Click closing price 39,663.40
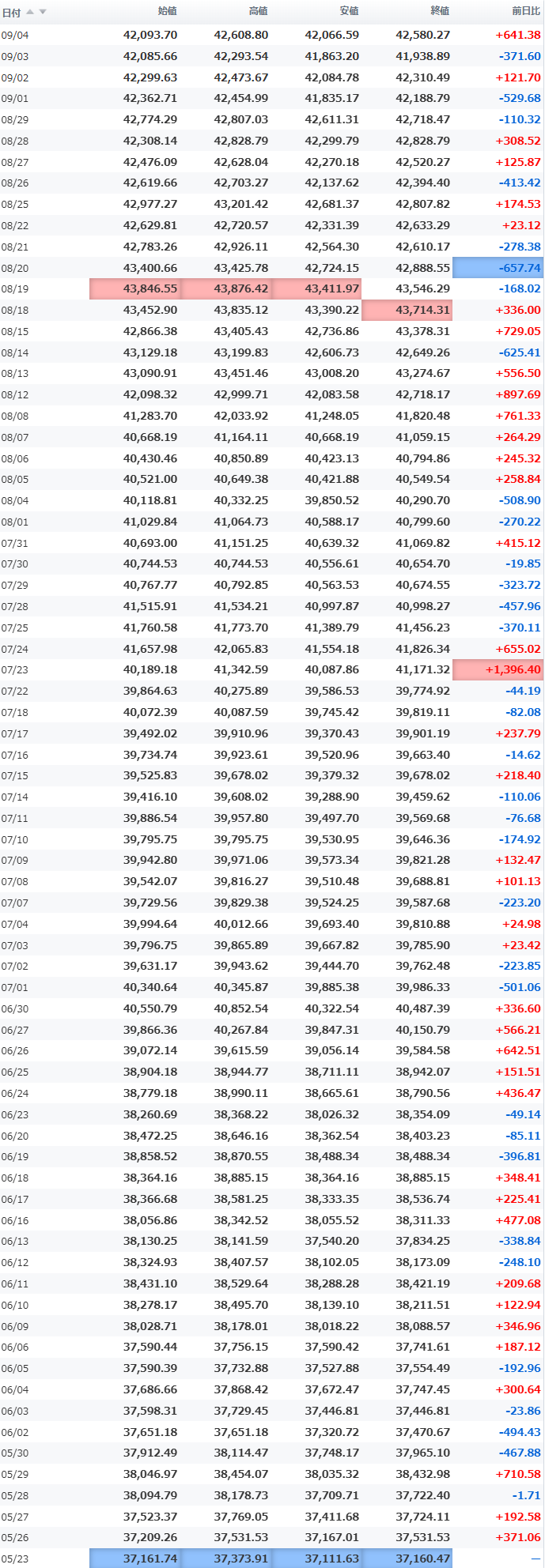Image resolution: width=545 pixels, height=1568 pixels. [423, 756]
